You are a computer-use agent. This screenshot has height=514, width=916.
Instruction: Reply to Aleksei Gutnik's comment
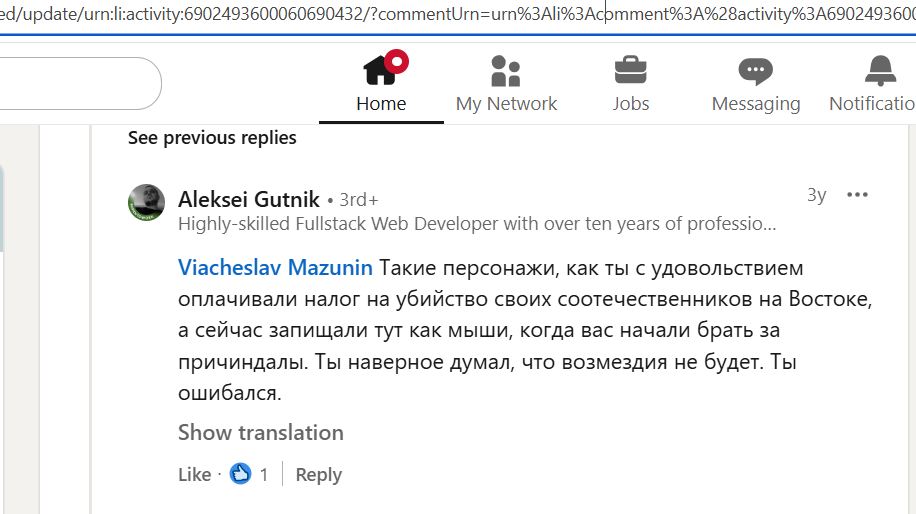coord(318,475)
